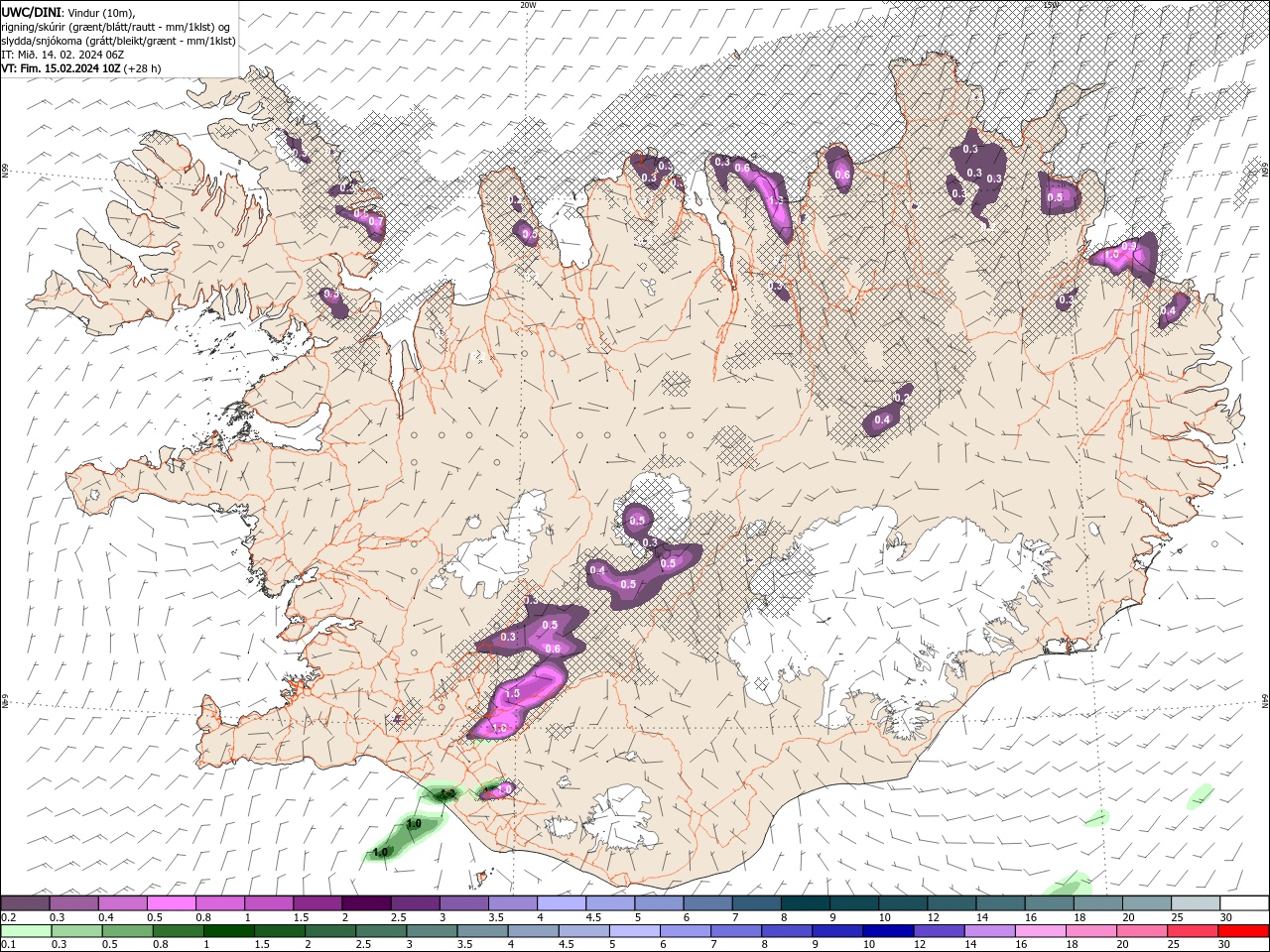Click the deep blue rain swatch at 10
1270x952 pixels.
tap(887, 931)
